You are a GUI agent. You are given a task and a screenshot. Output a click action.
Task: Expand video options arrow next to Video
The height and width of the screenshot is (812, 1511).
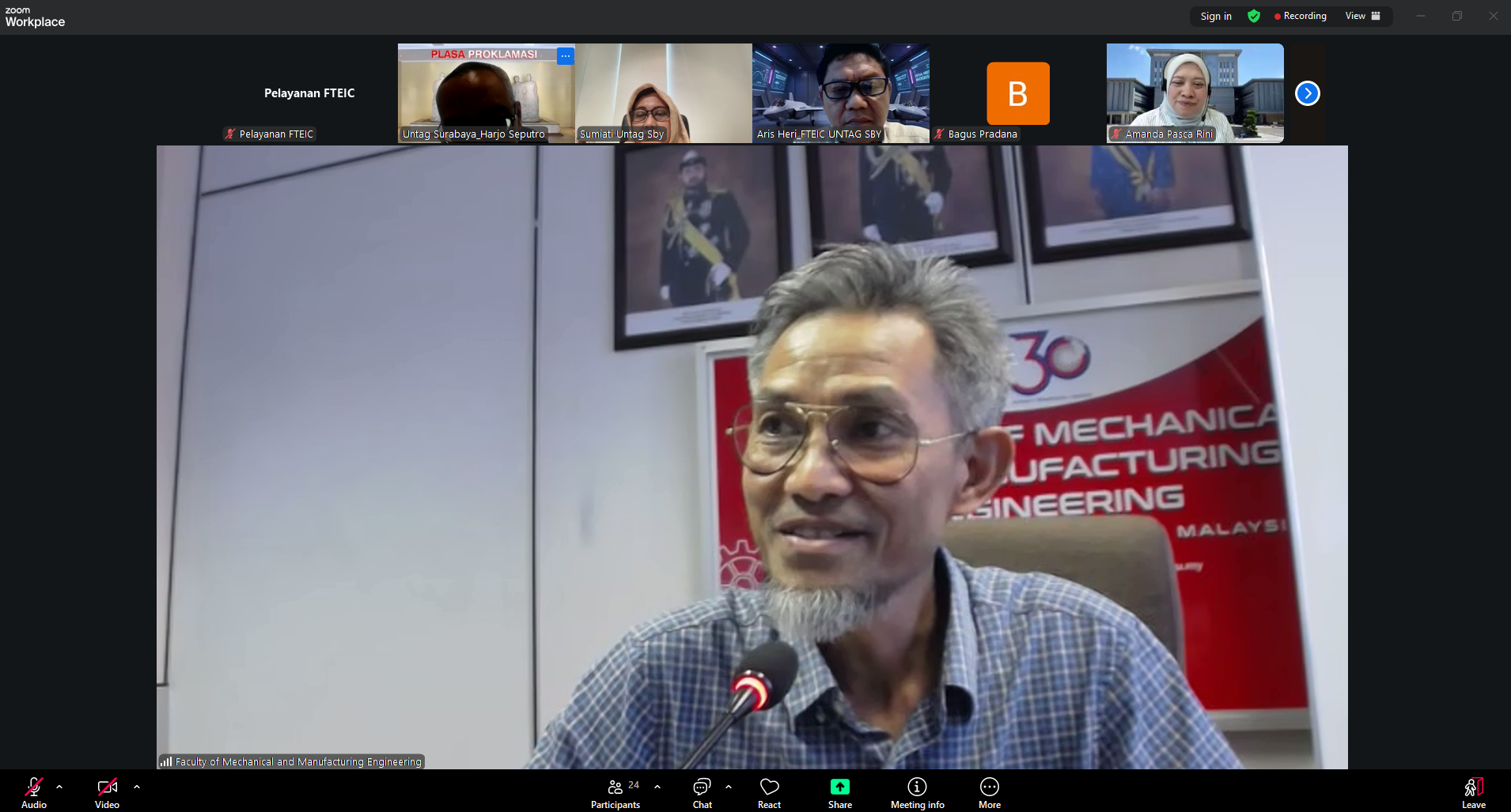(x=137, y=787)
